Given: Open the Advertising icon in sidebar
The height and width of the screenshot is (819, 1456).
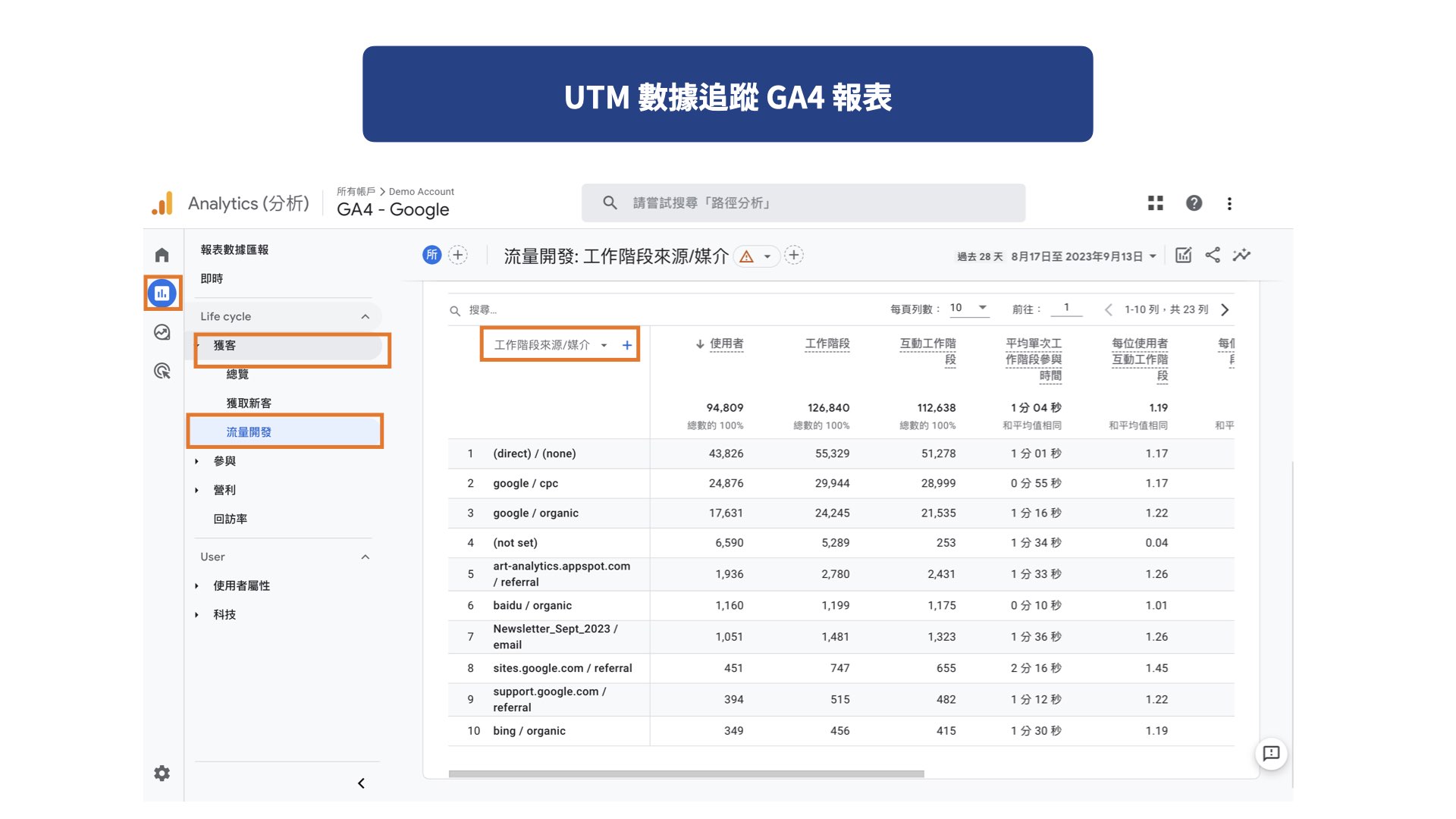Looking at the screenshot, I should pos(162,371).
